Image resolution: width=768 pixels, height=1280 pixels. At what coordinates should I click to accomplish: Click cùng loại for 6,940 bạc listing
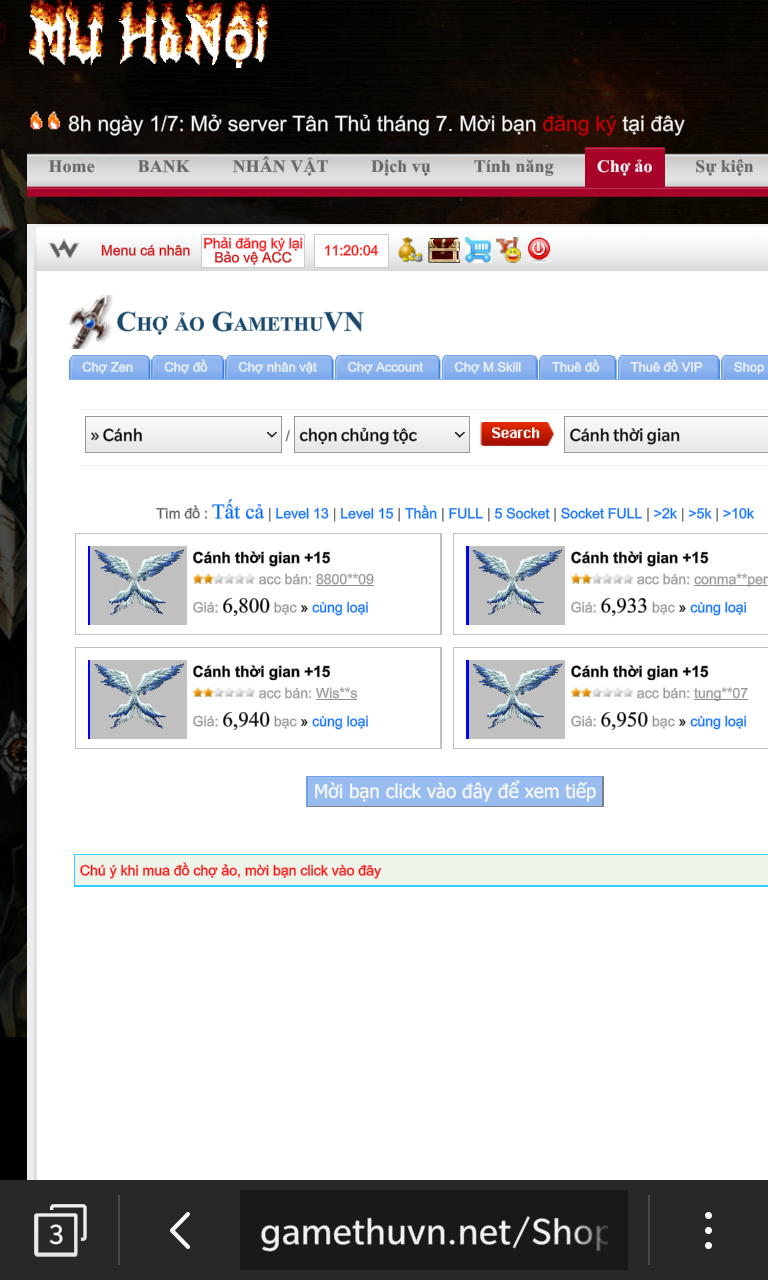coord(340,722)
